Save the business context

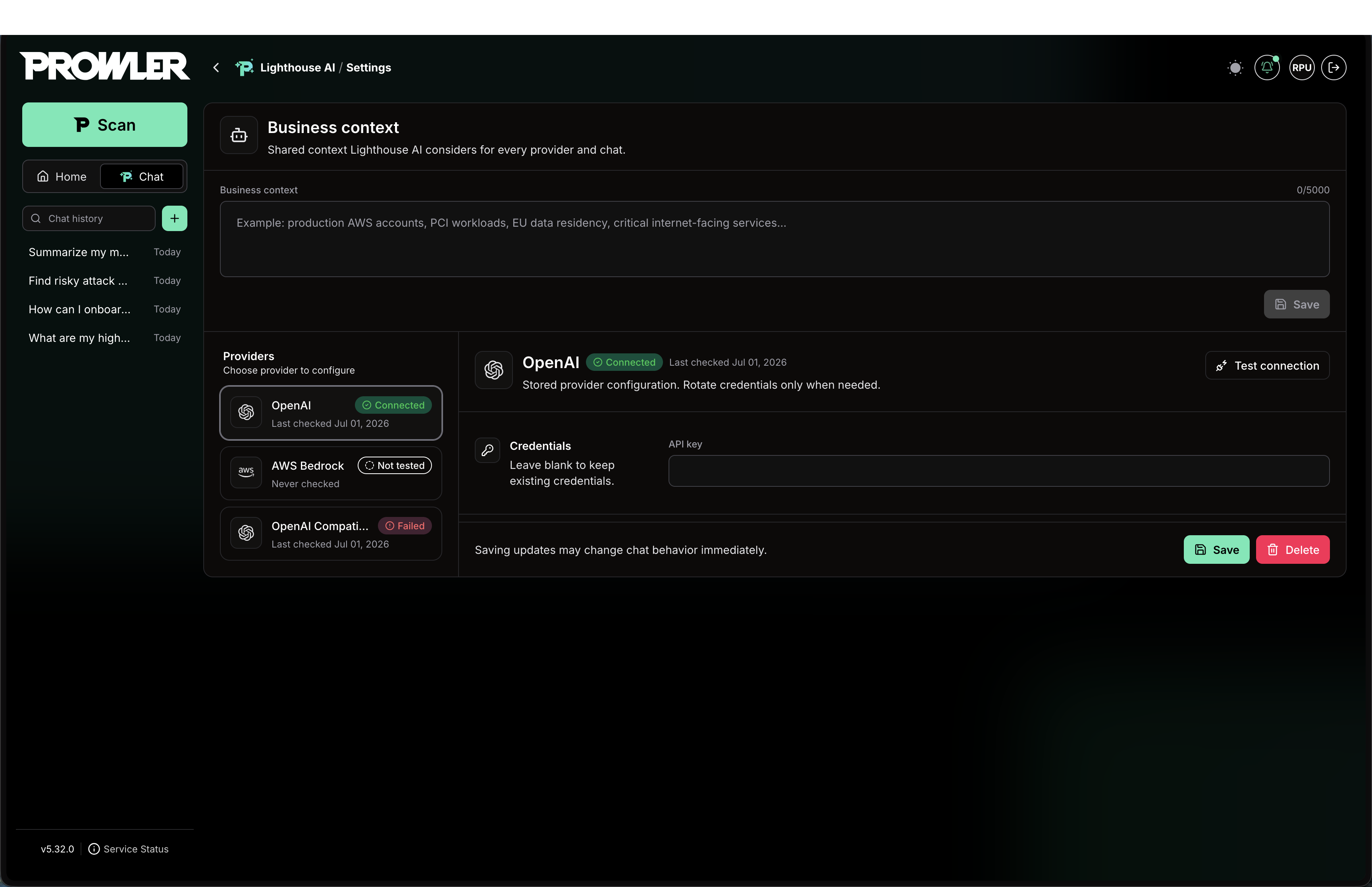tap(1297, 304)
